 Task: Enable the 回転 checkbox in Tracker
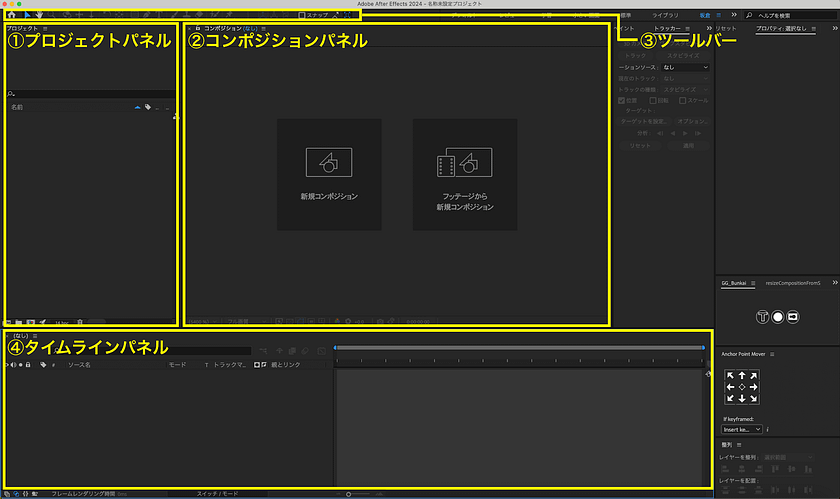click(x=653, y=100)
